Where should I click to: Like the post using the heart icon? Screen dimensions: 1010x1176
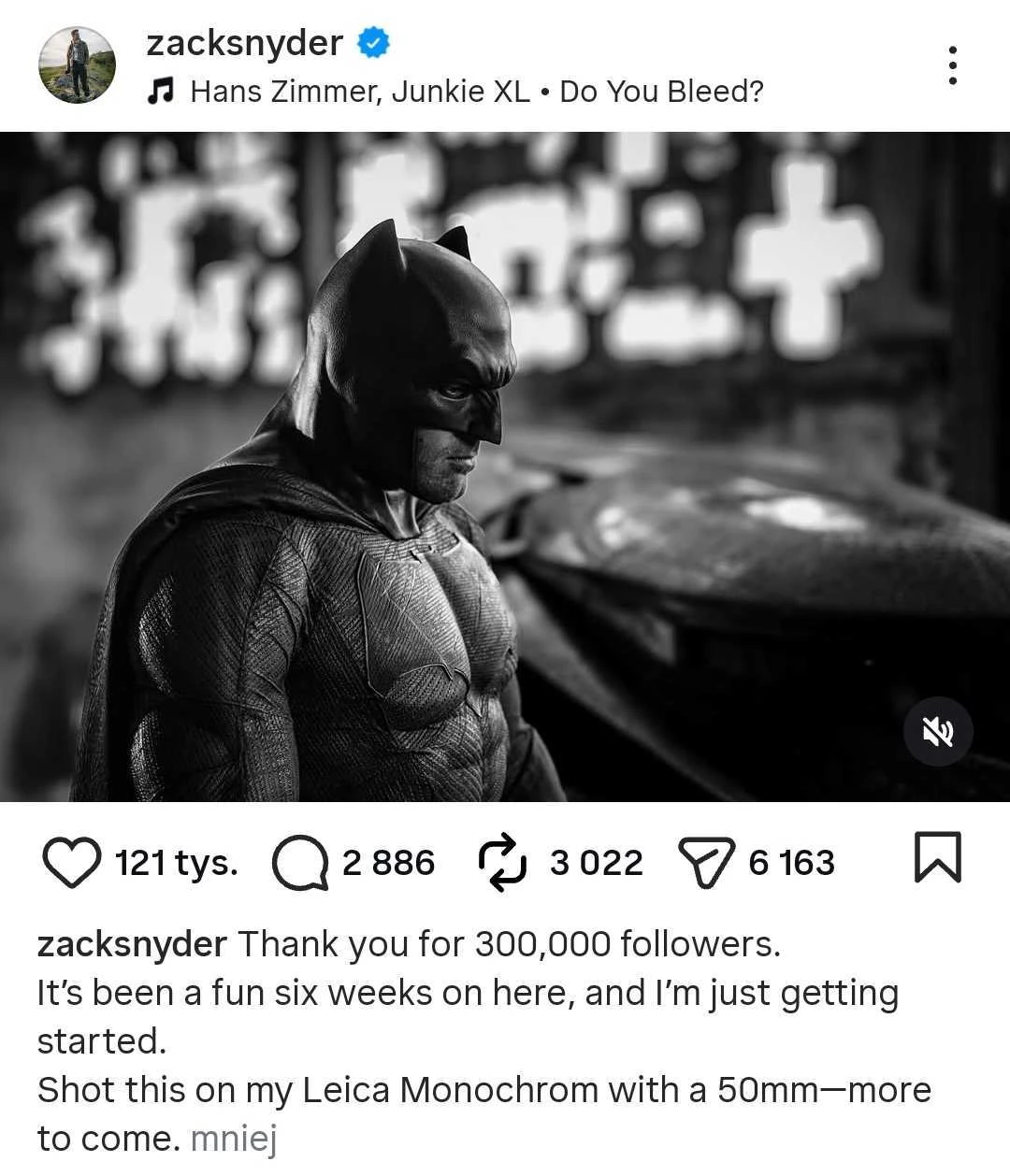(x=73, y=863)
